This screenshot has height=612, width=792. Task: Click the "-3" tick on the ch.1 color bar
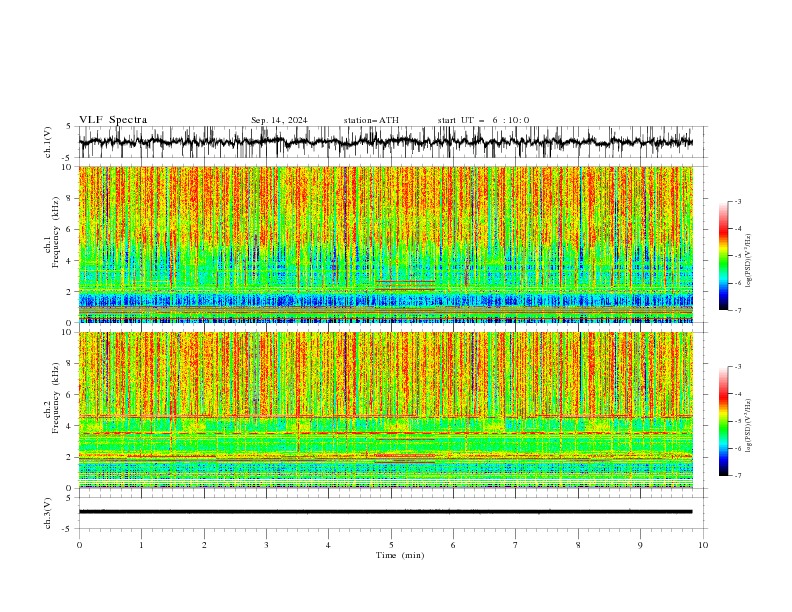pos(738,201)
